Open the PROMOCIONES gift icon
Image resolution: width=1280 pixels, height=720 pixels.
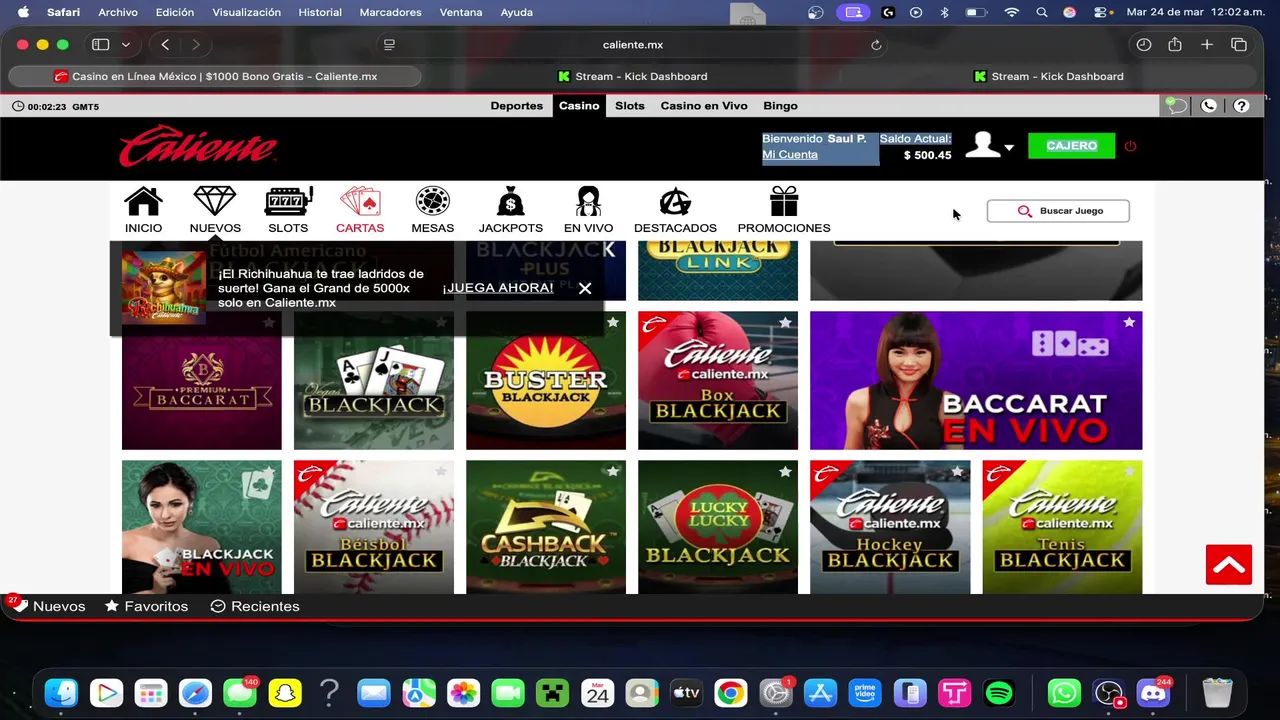[784, 210]
